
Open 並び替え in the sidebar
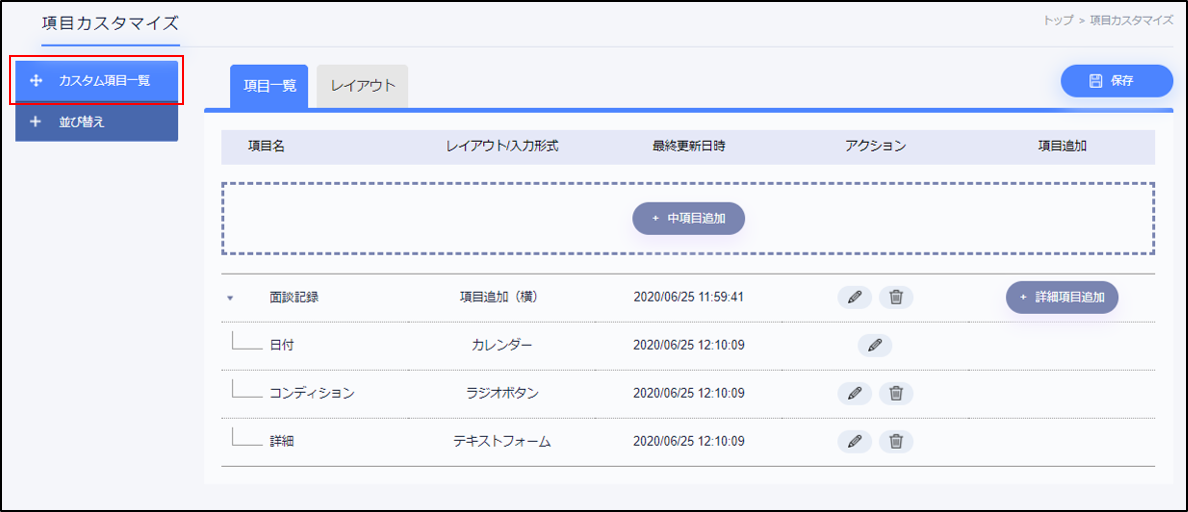click(x=97, y=122)
